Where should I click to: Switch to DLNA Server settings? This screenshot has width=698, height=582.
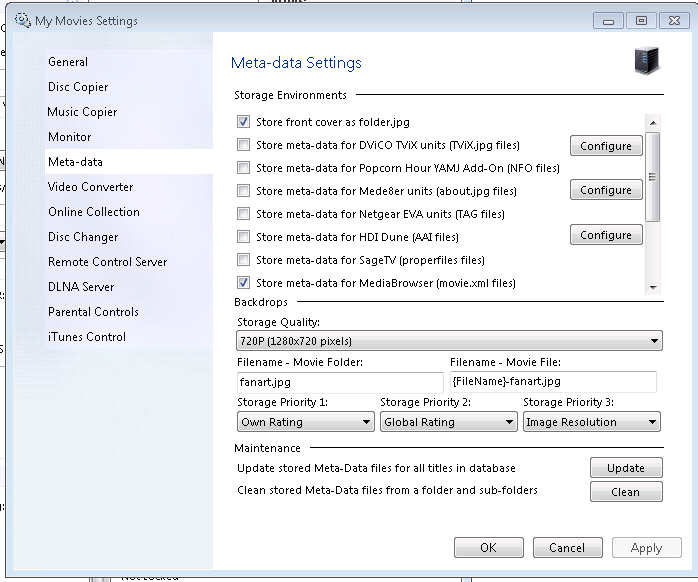(81, 287)
